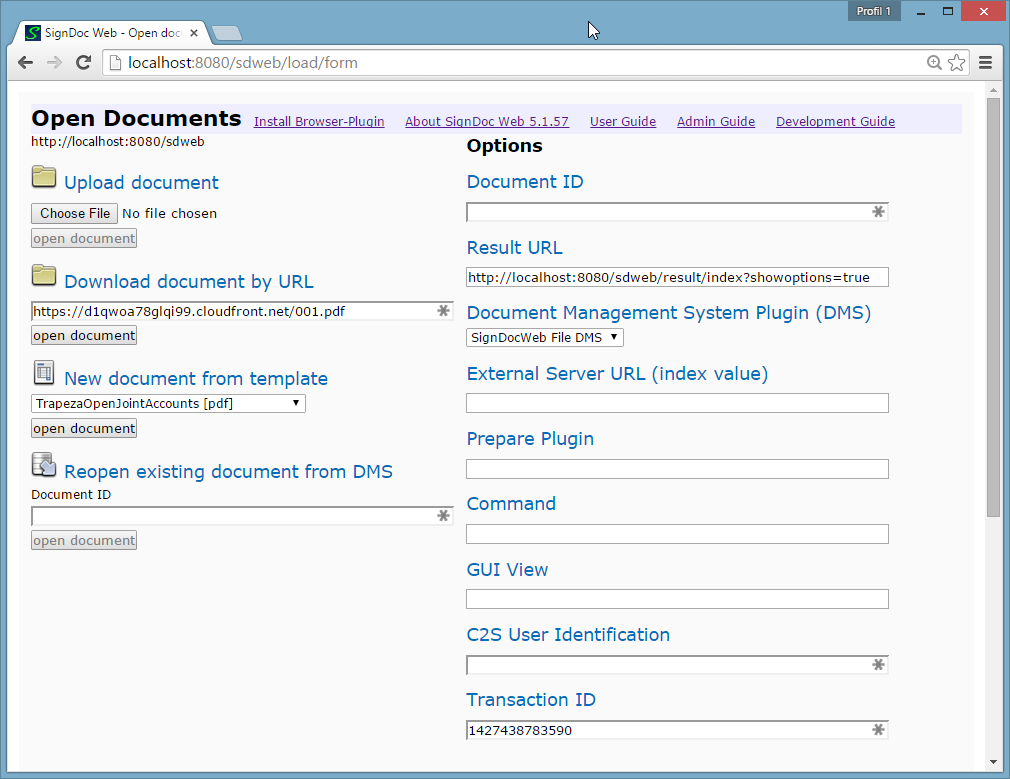Click open document under Download by URL
This screenshot has width=1010, height=779.
point(84,336)
